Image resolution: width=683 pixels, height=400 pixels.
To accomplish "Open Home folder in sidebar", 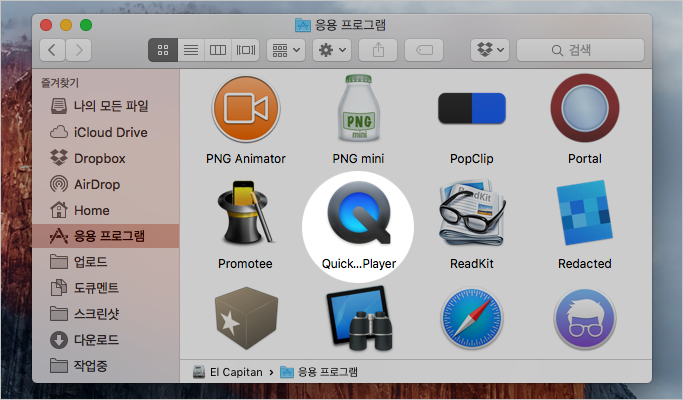I will click(105, 210).
